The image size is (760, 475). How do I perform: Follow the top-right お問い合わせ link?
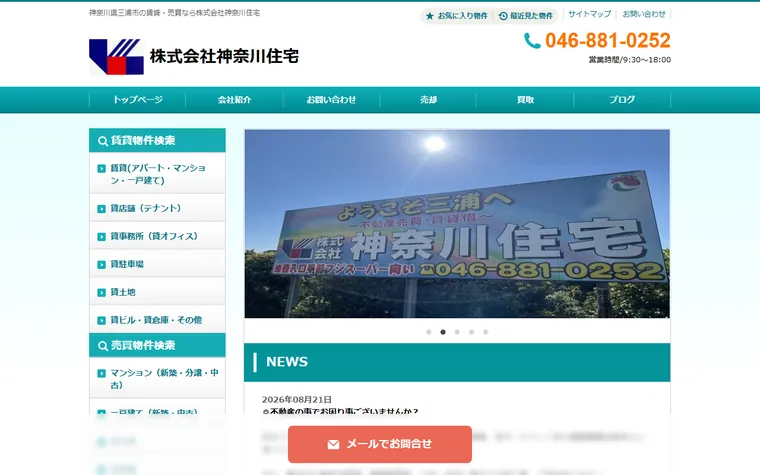644,14
